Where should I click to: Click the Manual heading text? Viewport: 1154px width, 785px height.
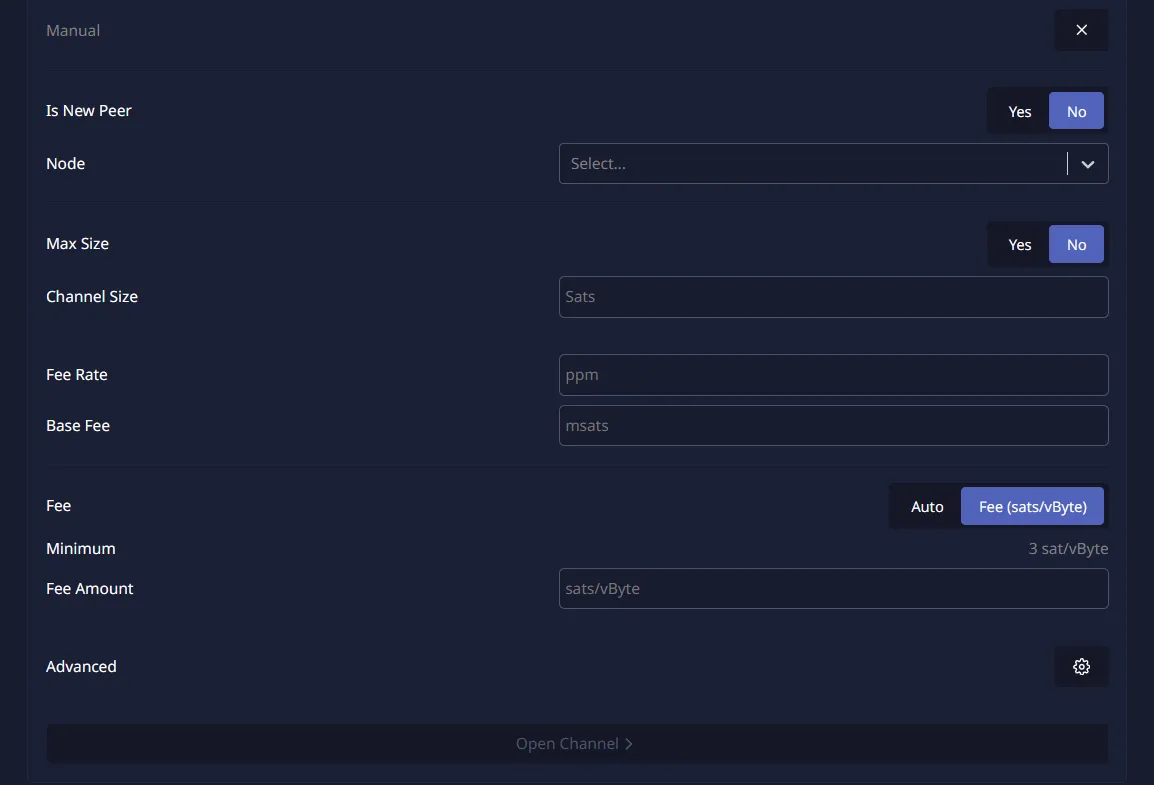click(73, 30)
